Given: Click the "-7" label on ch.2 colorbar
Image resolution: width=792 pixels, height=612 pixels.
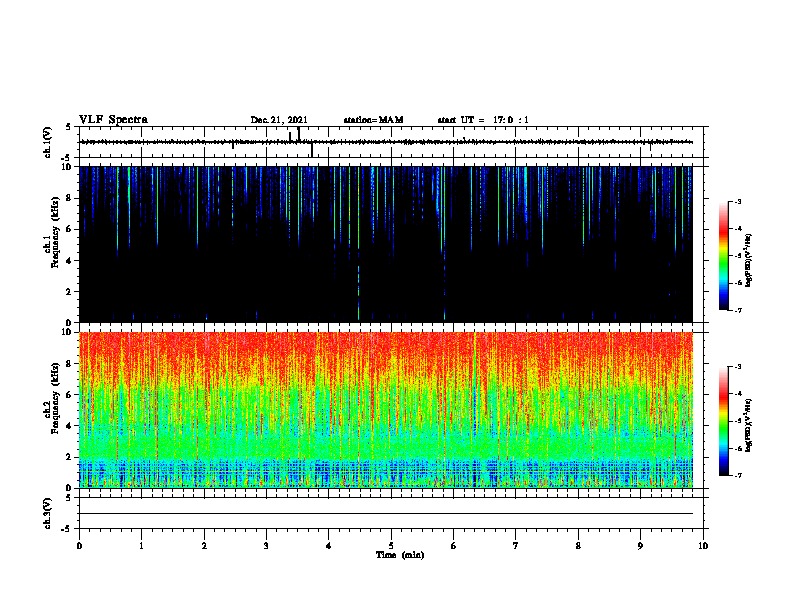Looking at the screenshot, I should click(x=737, y=476).
